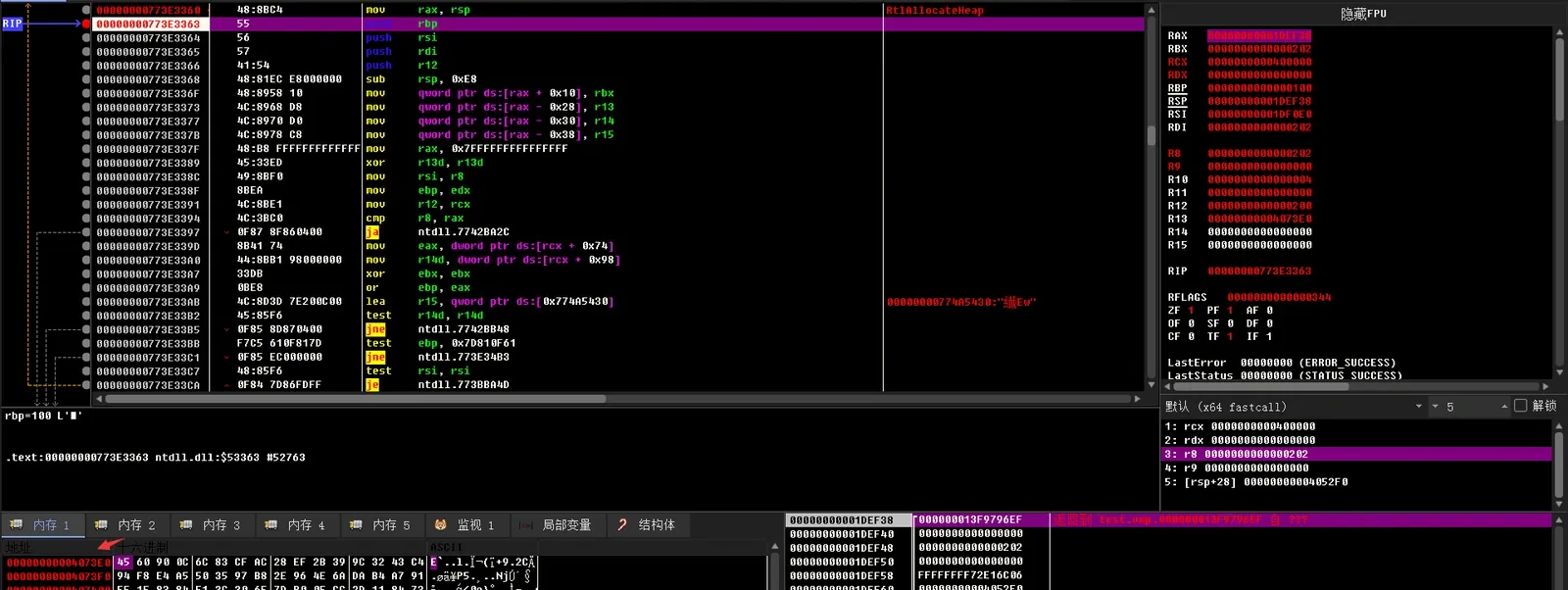Screen dimensions: 1568x590
Task: Switch to the 内存 3 dump tab
Action: (211, 525)
